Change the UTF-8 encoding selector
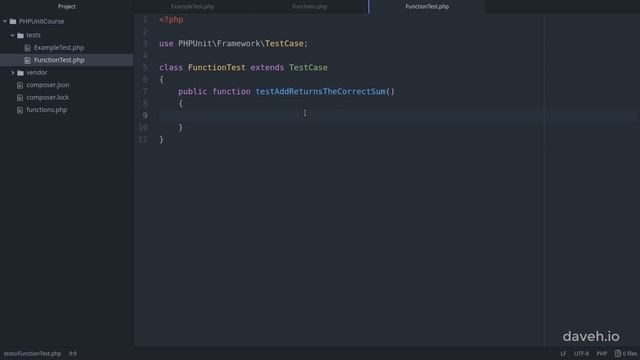The image size is (640, 360). (581, 353)
